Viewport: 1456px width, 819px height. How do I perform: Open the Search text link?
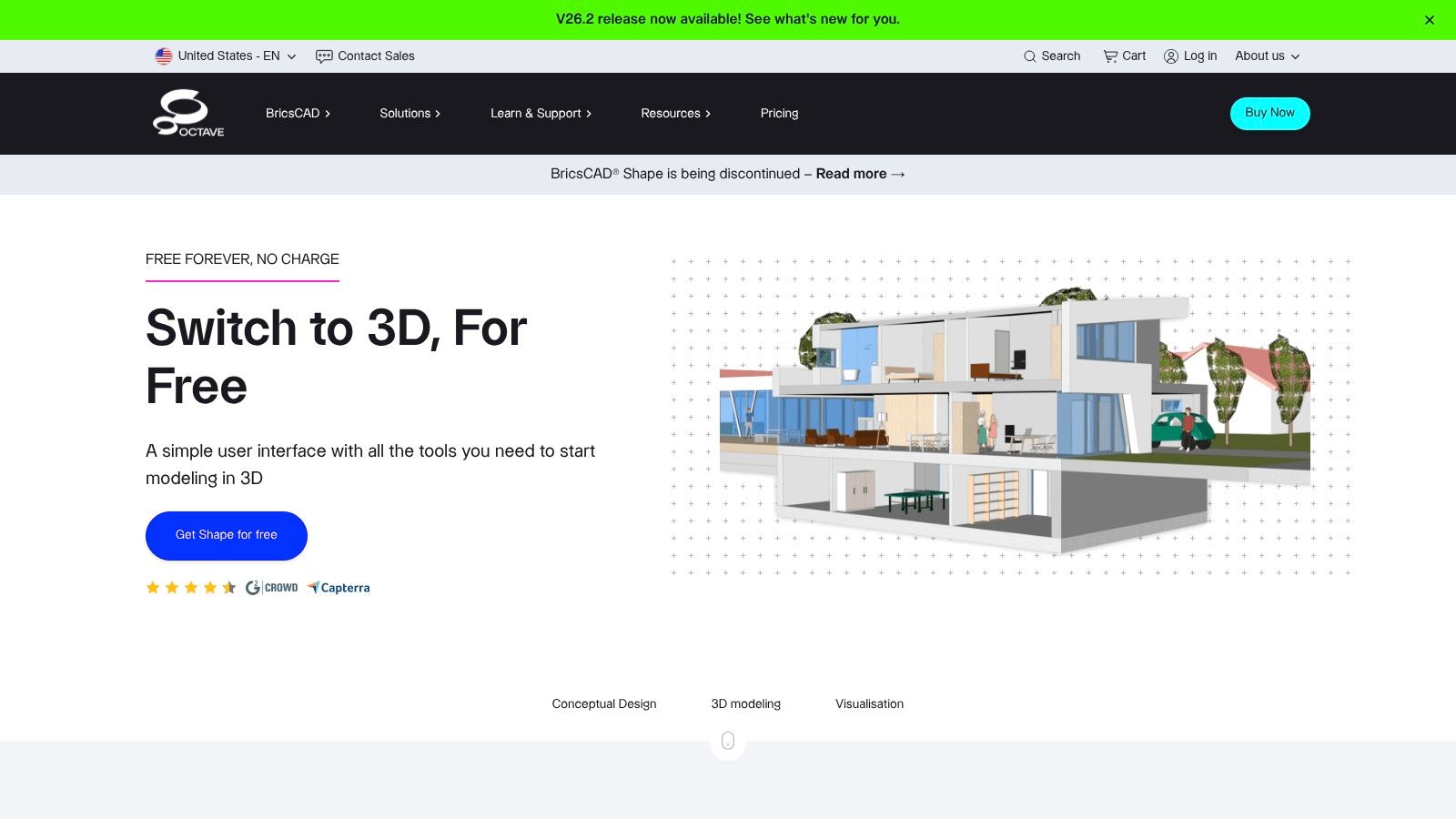pyautogui.click(x=1061, y=56)
